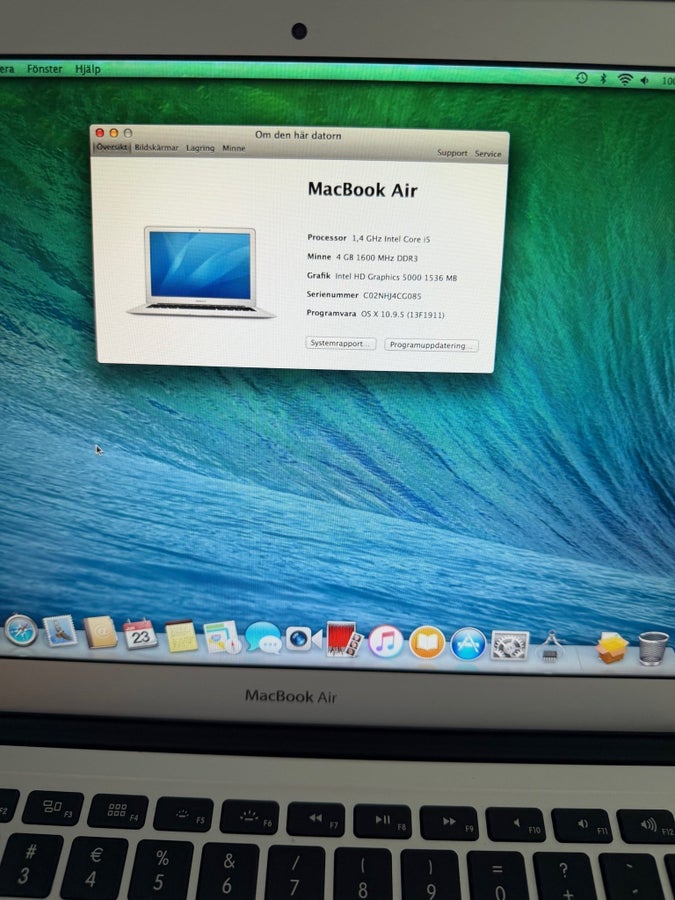The height and width of the screenshot is (900, 675).
Task: Click the volume icon in menu bar
Action: tap(645, 80)
